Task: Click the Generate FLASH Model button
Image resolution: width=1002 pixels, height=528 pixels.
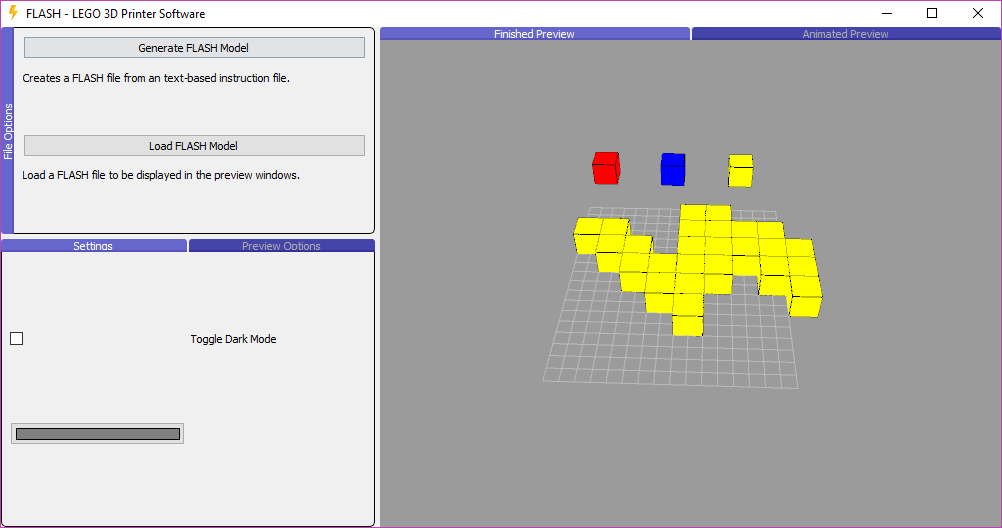Action: tap(194, 48)
